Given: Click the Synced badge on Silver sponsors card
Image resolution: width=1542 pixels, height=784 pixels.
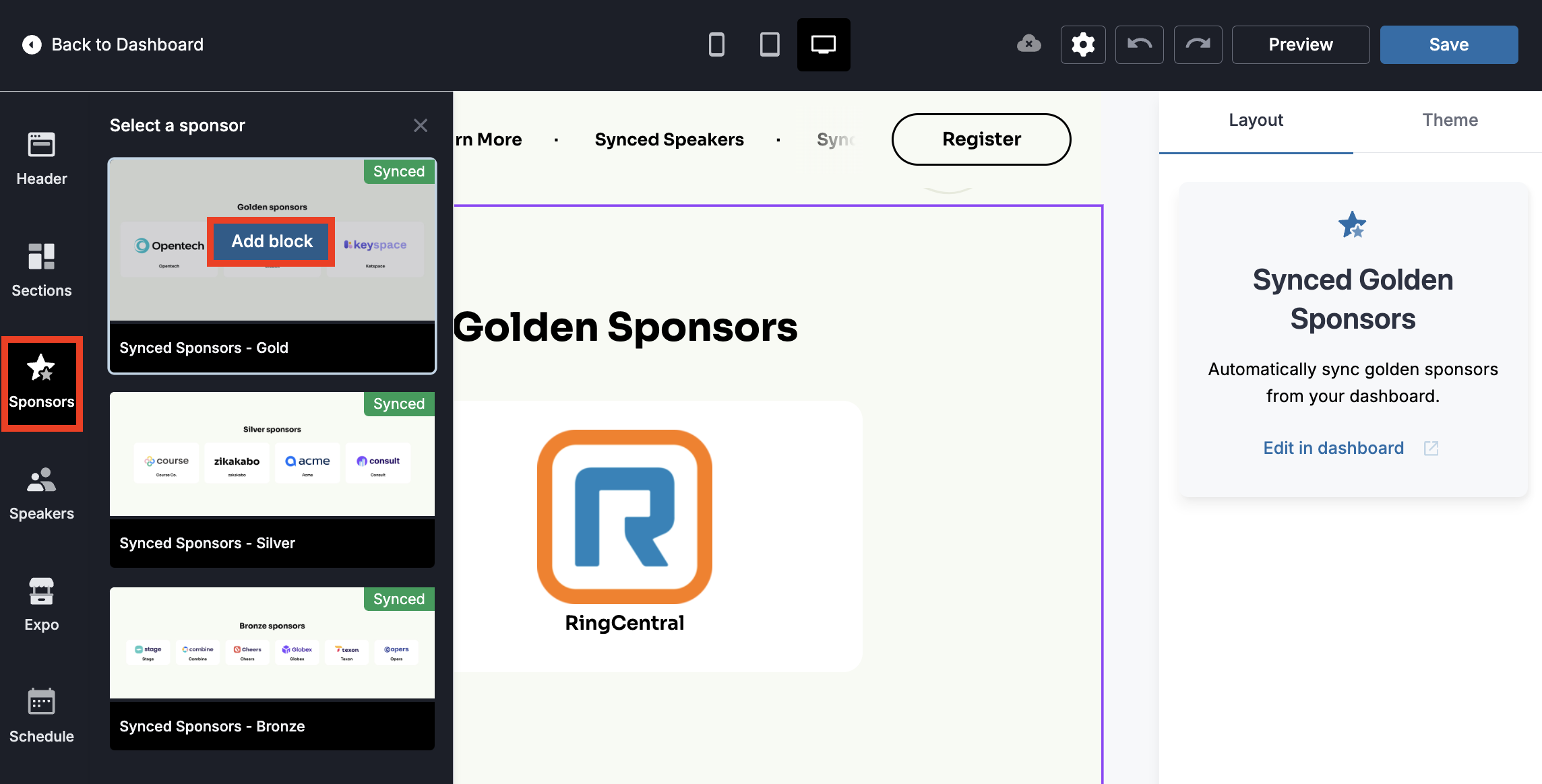Looking at the screenshot, I should pos(399,403).
